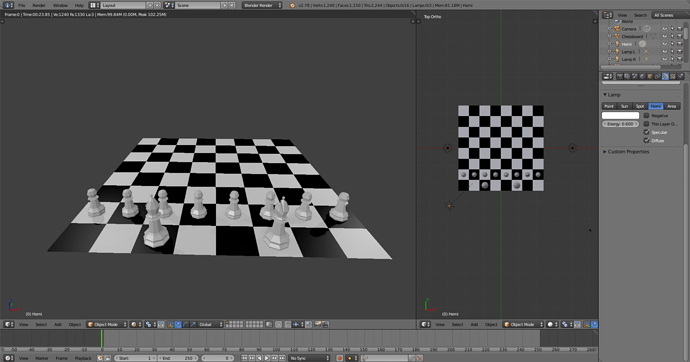
Task: Open the timeline Marker menu
Action: [x=42, y=358]
